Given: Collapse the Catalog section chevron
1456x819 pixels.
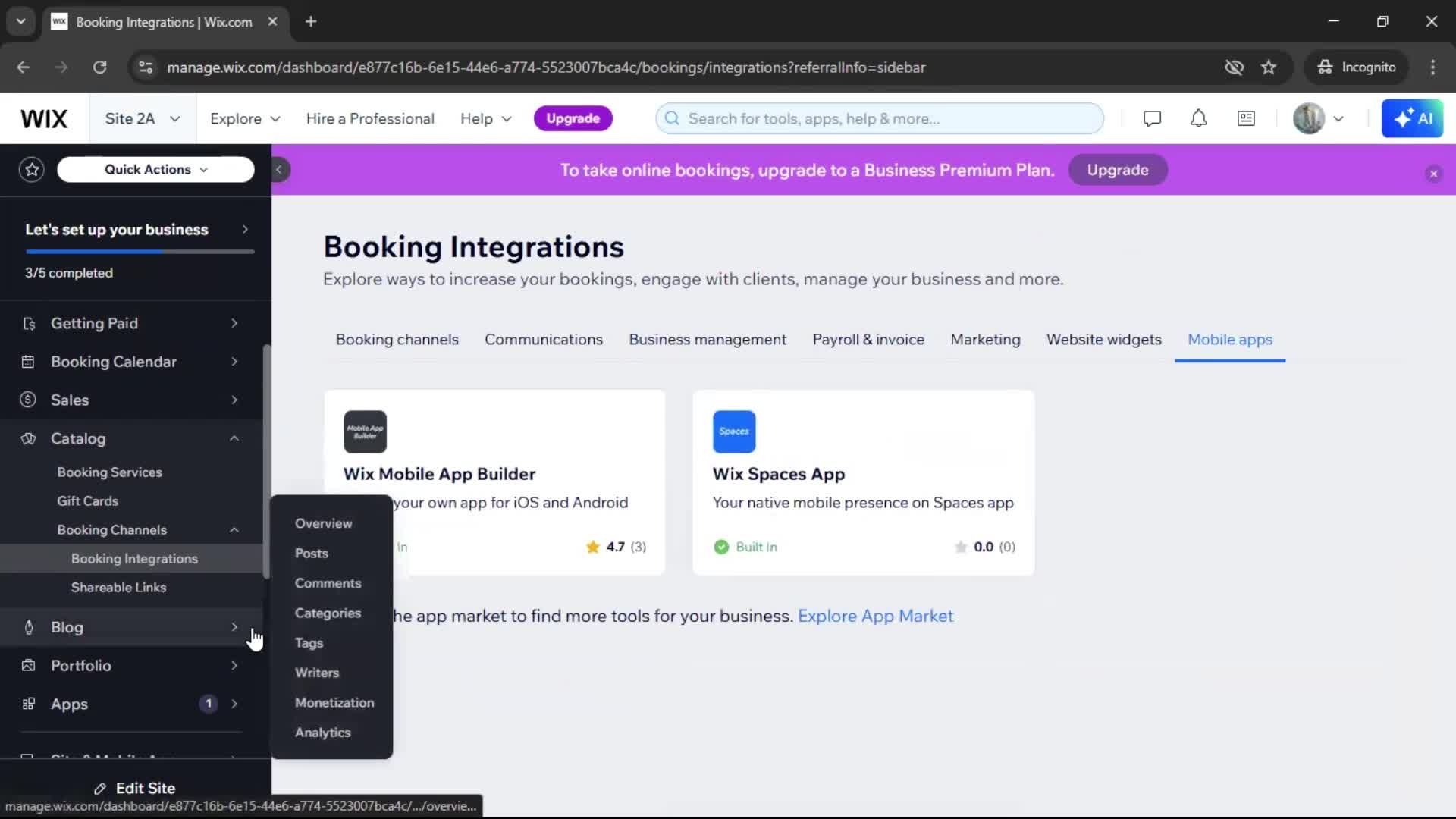Looking at the screenshot, I should (234, 438).
